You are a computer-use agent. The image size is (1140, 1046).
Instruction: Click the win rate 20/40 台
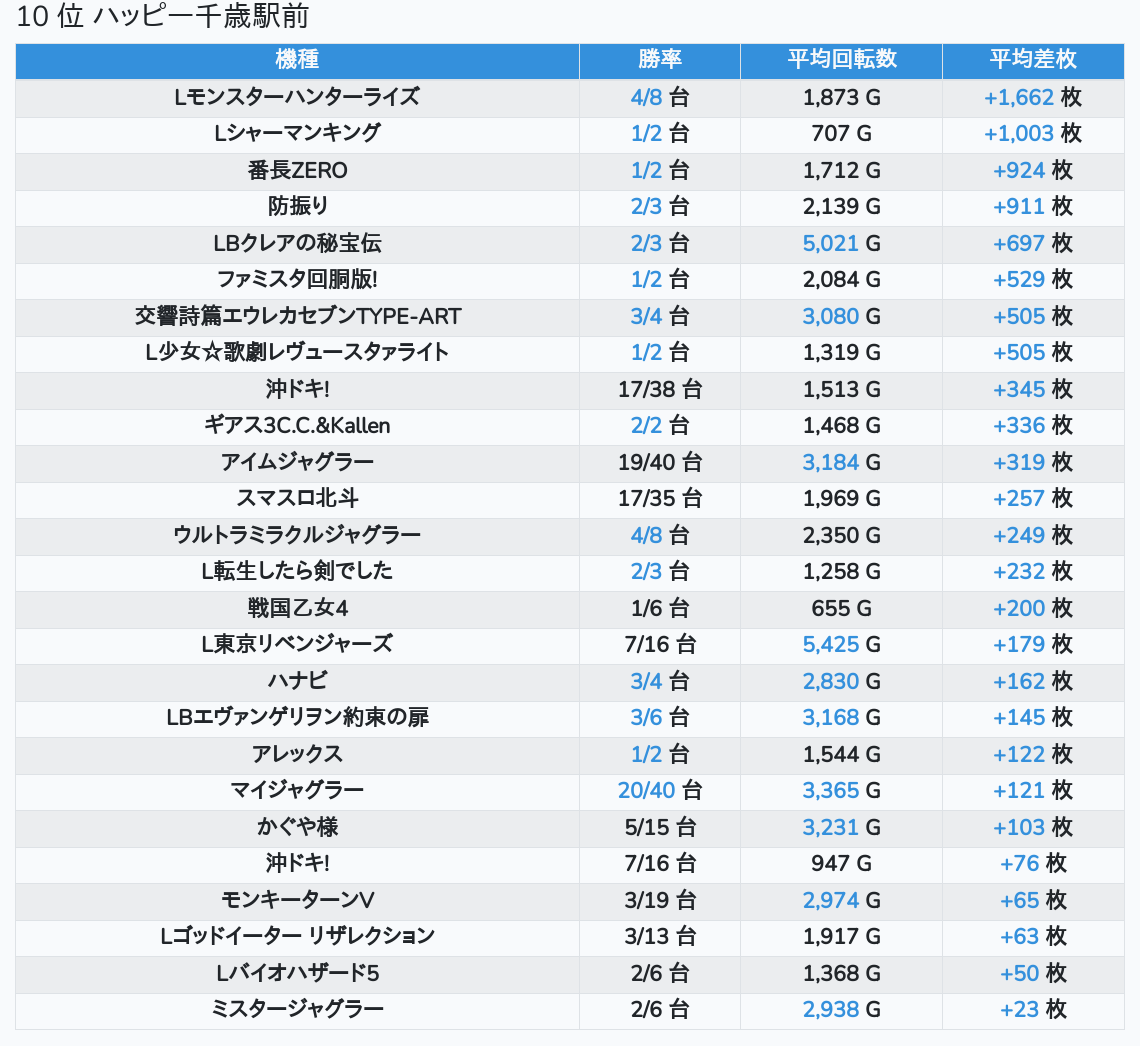[x=659, y=791]
